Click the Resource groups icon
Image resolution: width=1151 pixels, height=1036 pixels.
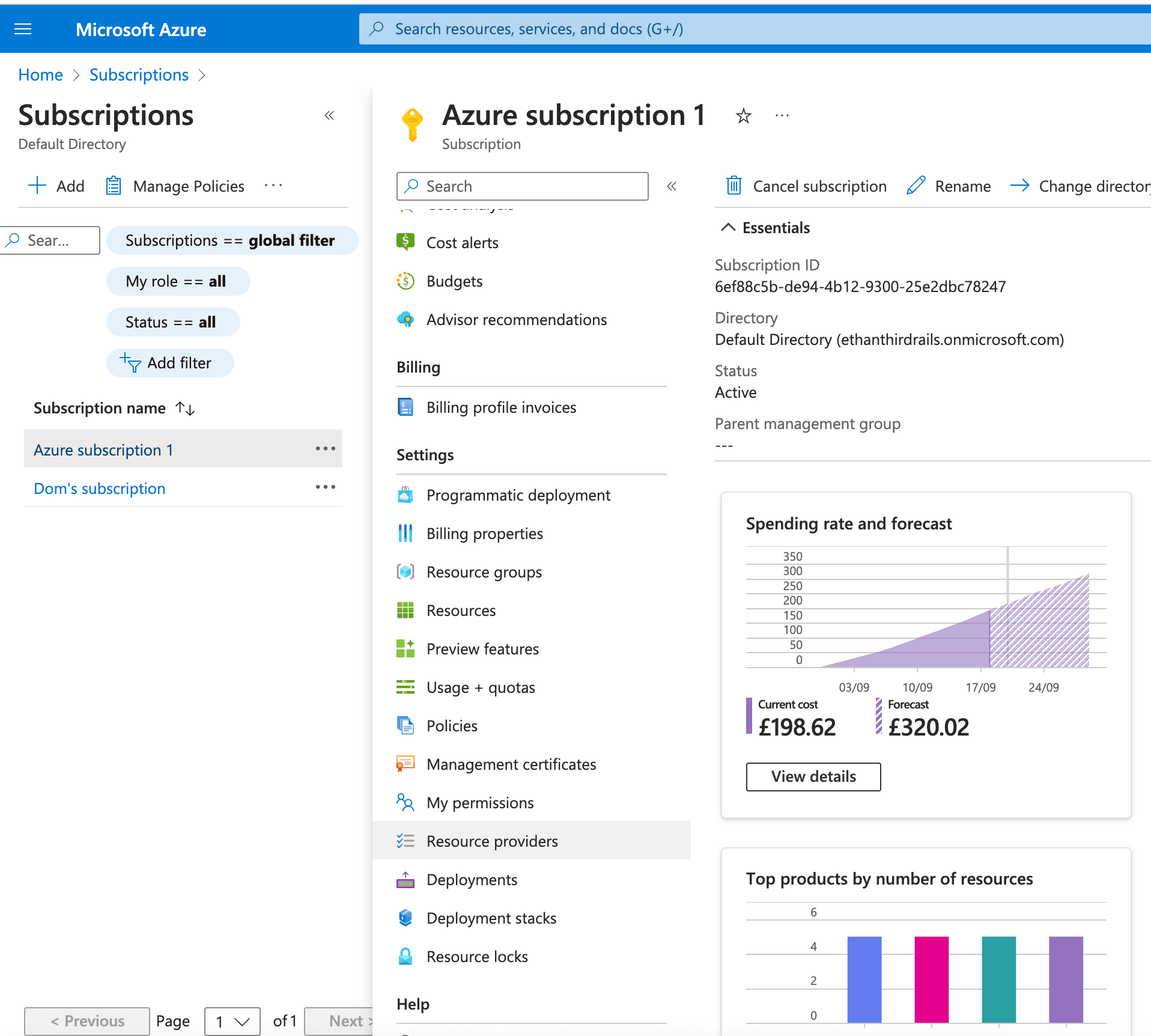pos(405,571)
